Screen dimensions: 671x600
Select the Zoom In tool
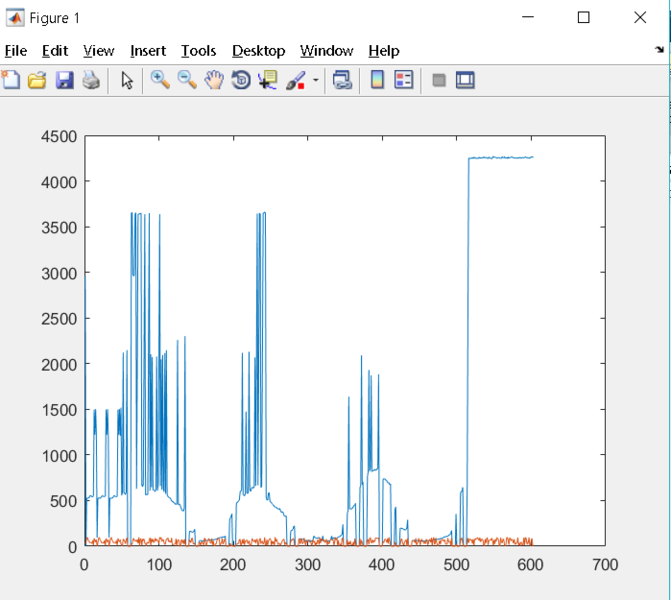(159, 81)
